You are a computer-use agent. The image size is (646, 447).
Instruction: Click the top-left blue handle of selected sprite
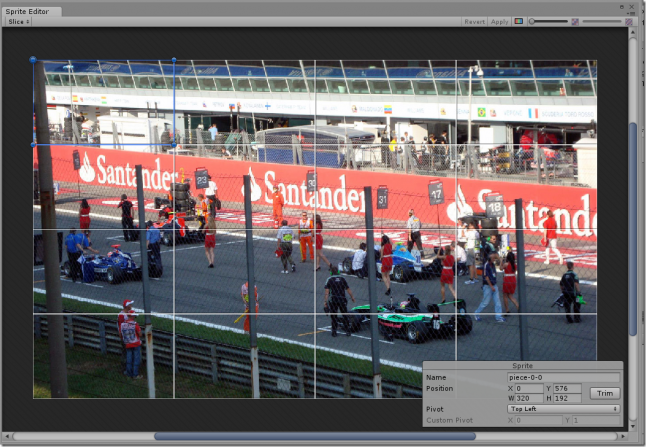click(x=33, y=60)
